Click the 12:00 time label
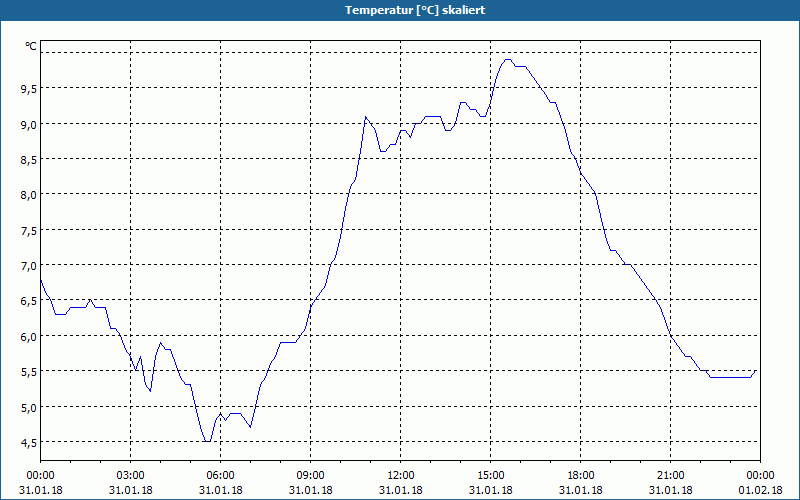The image size is (800, 500). (x=401, y=476)
